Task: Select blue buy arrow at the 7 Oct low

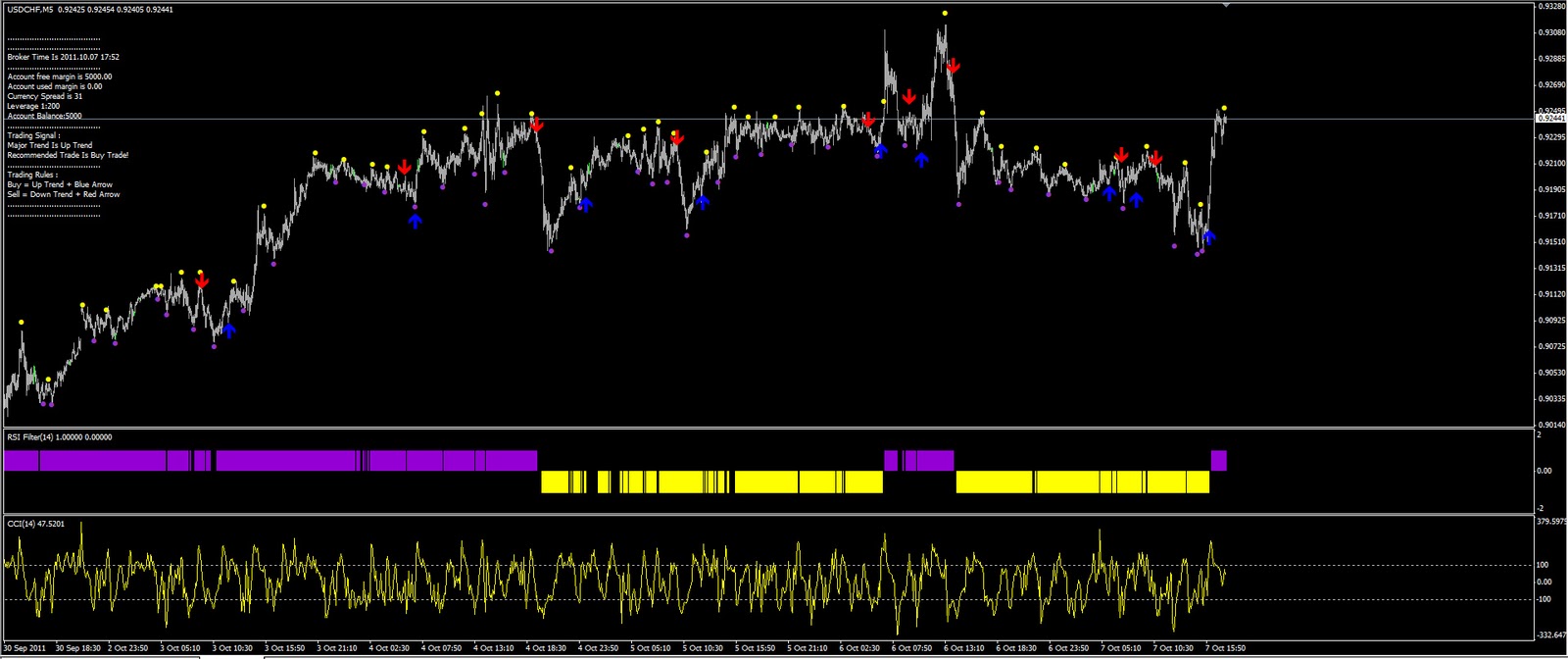Action: pos(1208,236)
